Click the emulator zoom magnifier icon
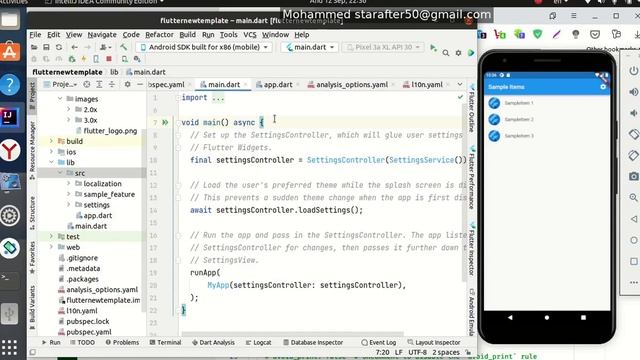This screenshot has width=640, height=360. click(x=633, y=198)
